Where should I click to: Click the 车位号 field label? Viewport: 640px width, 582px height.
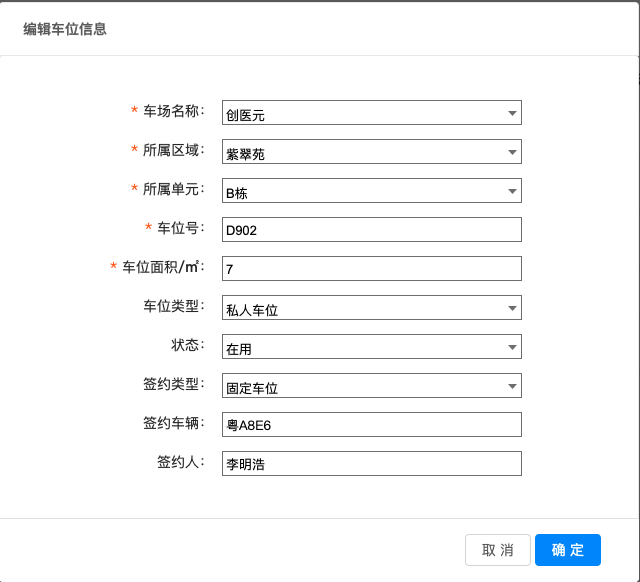(181, 228)
